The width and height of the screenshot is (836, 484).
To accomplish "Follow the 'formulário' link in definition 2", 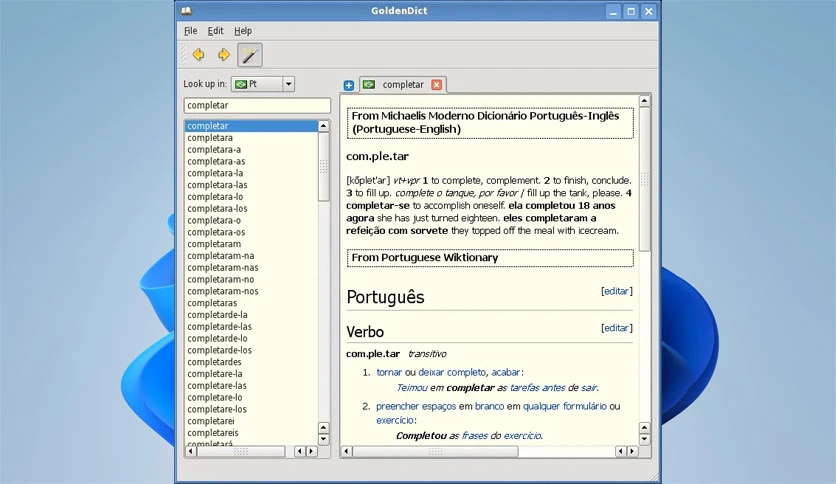I will pyautogui.click(x=584, y=406).
